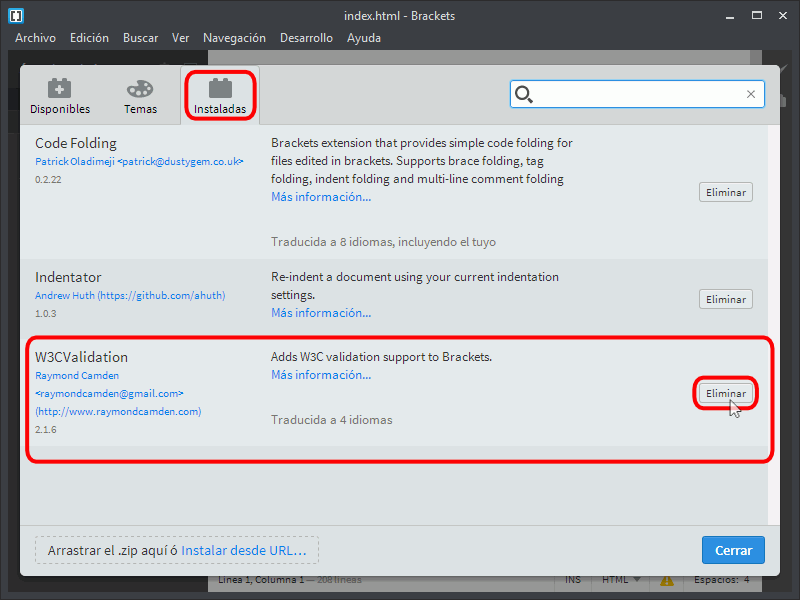Viewport: 800px width, 600px height.
Task: Open Patrick Oladimeji author link
Action: point(139,162)
